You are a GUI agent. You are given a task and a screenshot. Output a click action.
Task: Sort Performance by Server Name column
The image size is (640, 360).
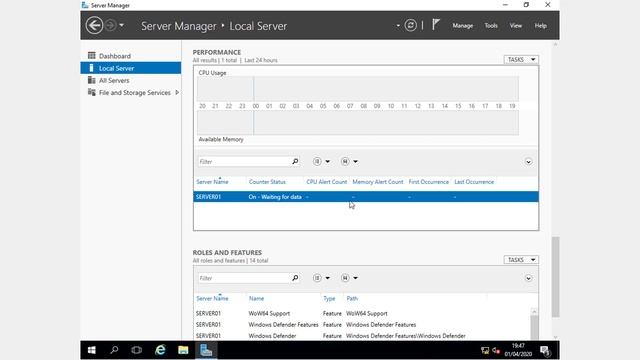[212, 182]
